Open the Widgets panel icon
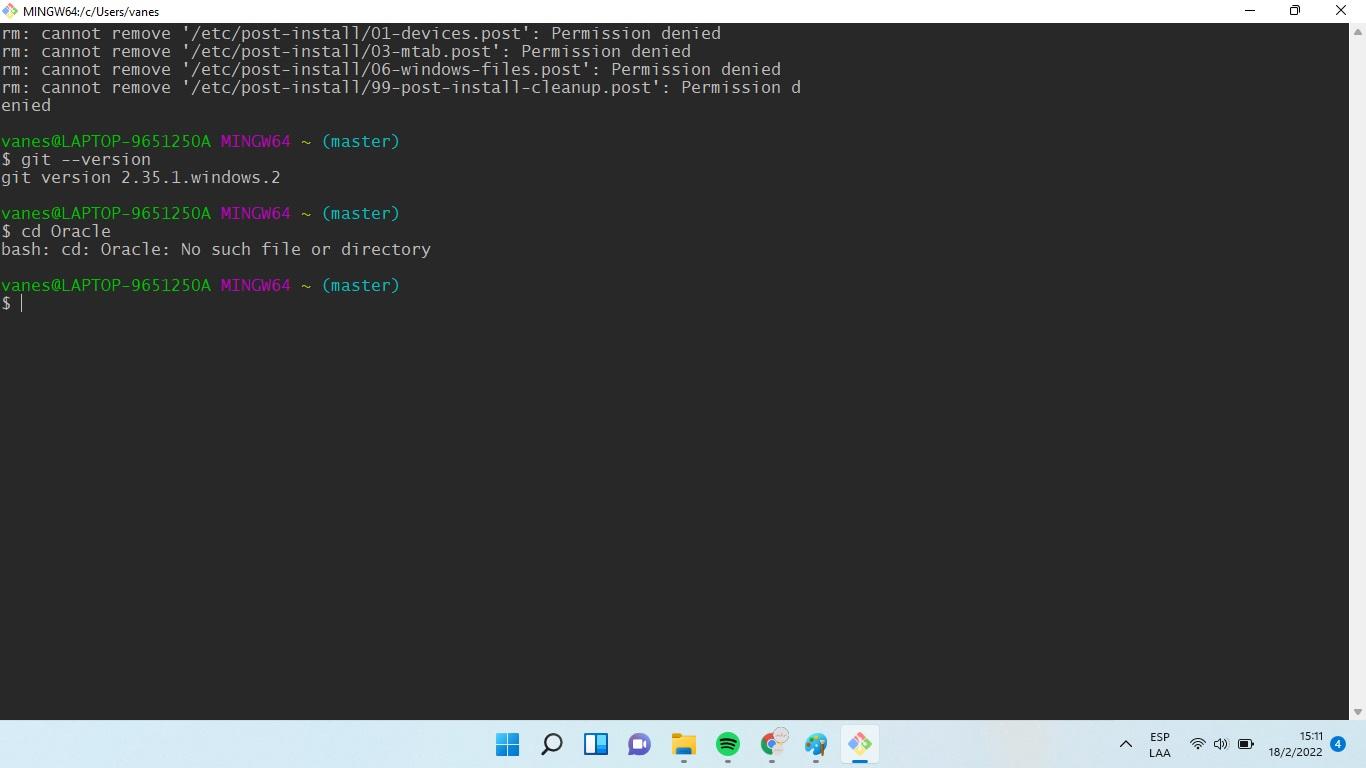The width and height of the screenshot is (1366, 768). pos(596,744)
